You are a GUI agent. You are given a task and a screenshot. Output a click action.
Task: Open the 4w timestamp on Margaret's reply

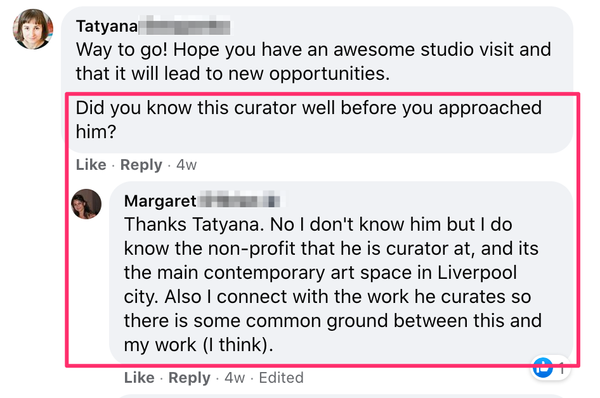pyautogui.click(x=235, y=378)
